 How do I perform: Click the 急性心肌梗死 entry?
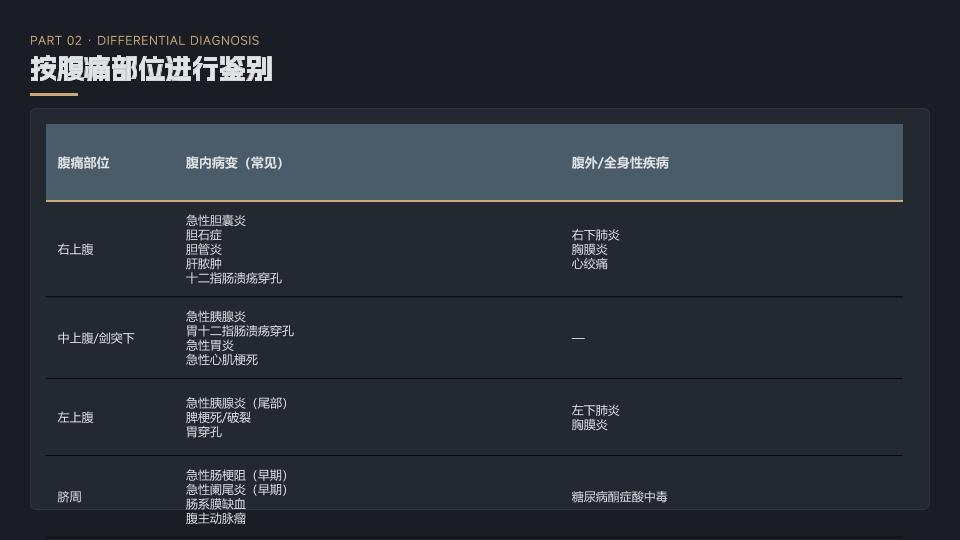point(221,360)
